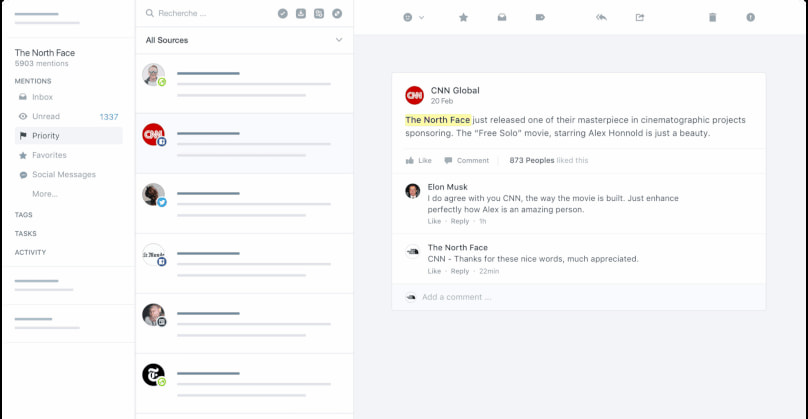Image resolution: width=808 pixels, height=419 pixels.
Task: Click the Add a comment field
Action: [x=579, y=297]
